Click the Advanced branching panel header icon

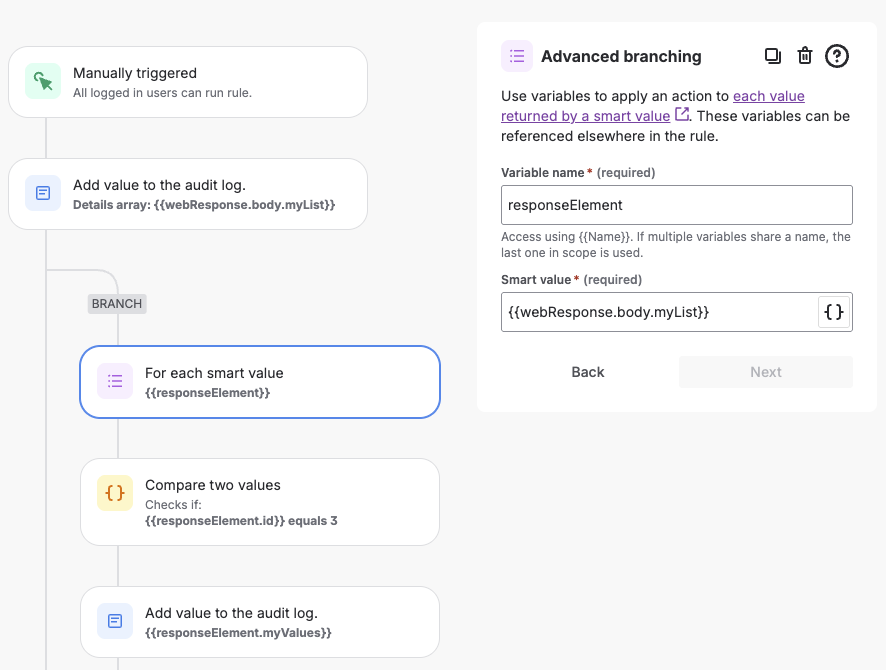516,56
